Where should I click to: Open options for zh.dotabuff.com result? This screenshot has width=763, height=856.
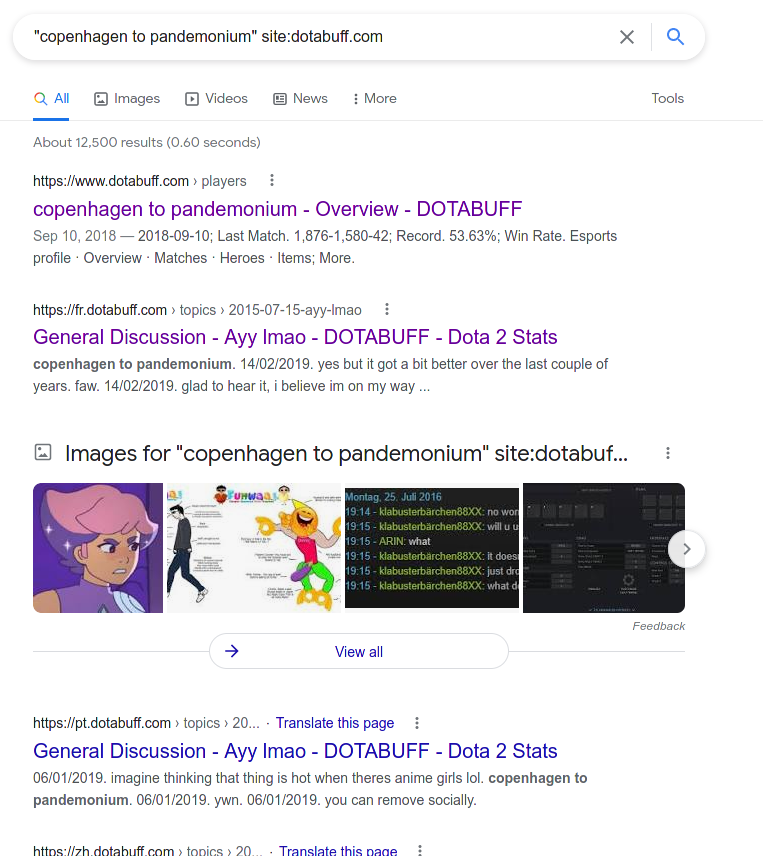pos(420,849)
